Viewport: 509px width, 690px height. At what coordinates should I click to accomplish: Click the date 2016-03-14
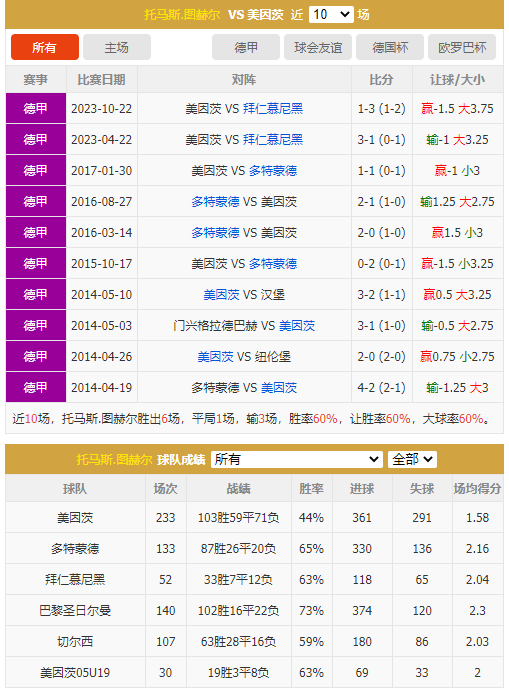coord(102,233)
